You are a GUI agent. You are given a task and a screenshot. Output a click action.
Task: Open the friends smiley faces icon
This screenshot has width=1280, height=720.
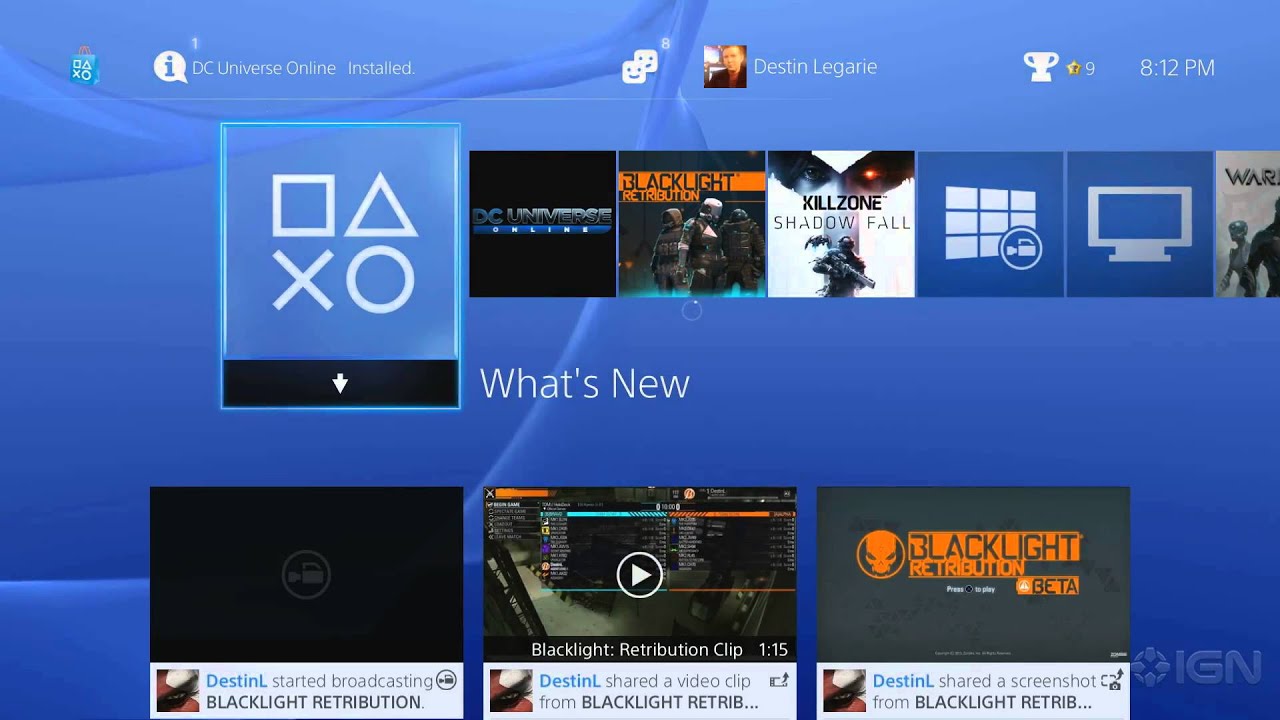pos(639,67)
